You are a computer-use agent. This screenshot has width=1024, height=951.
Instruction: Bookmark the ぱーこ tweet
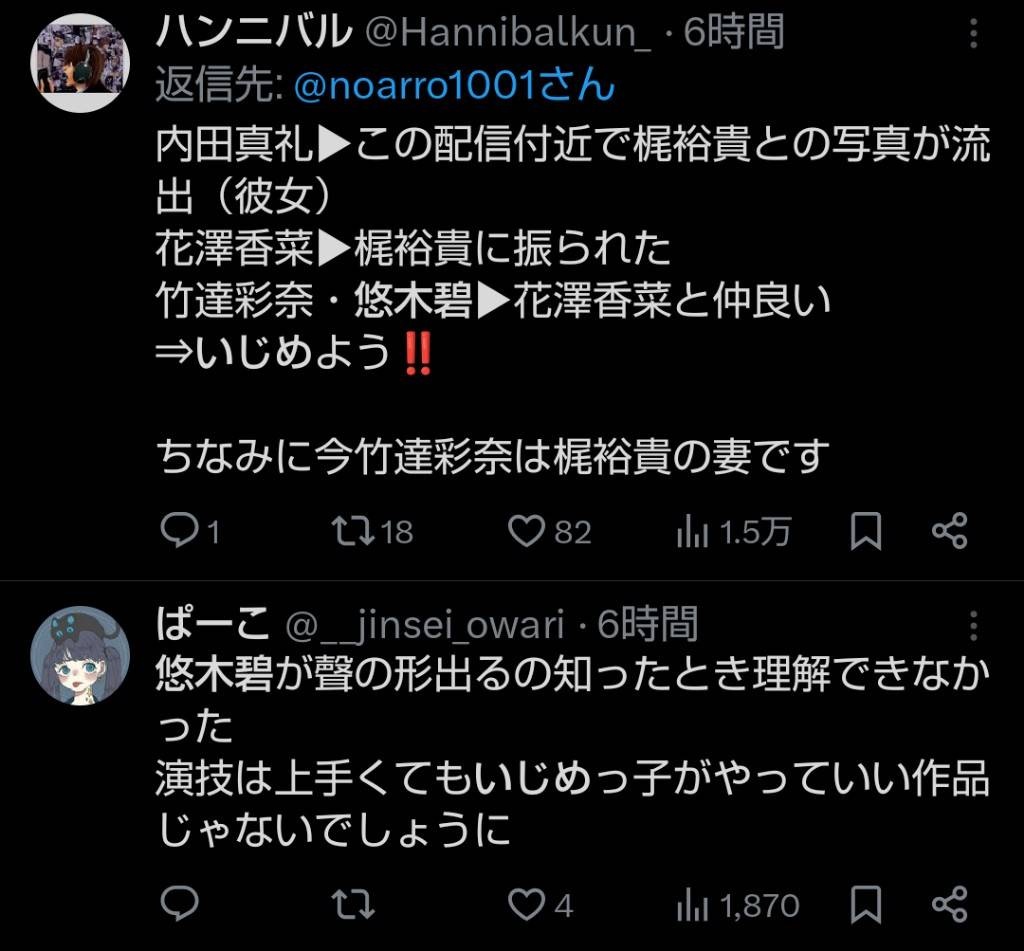pyautogui.click(x=866, y=905)
